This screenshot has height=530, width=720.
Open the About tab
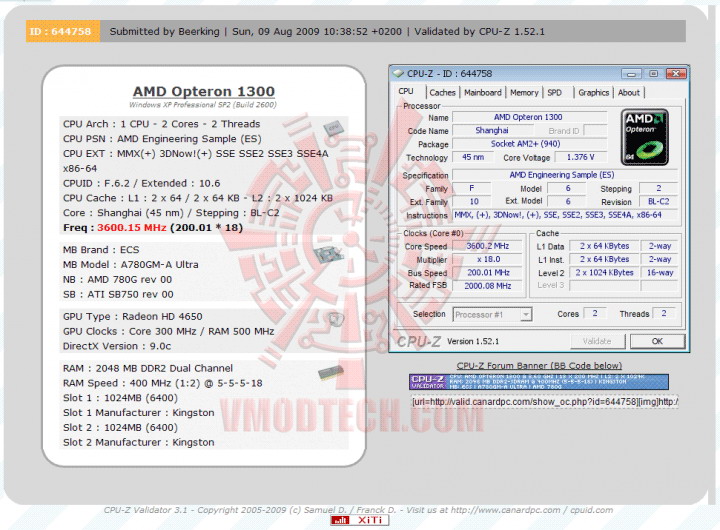629,93
